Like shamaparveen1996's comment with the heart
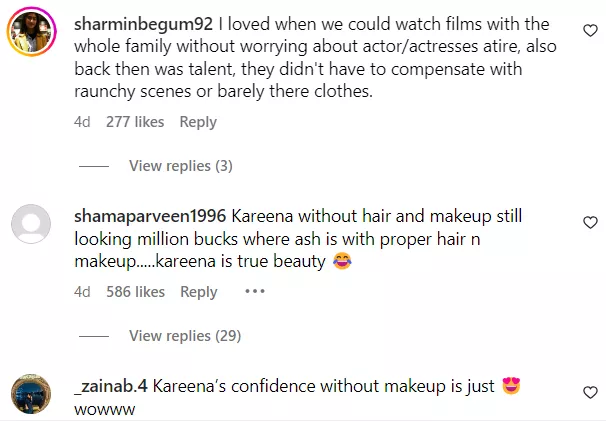Image resolution: width=606 pixels, height=422 pixels. 590,223
